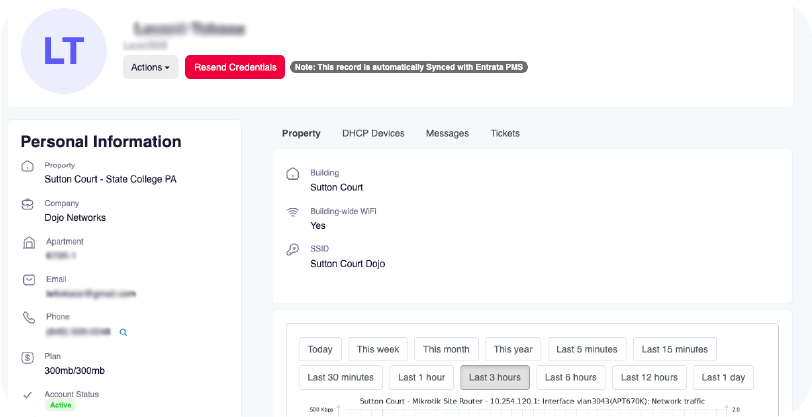Click the Company stack icon
This screenshot has width=812, height=417.
tap(28, 205)
